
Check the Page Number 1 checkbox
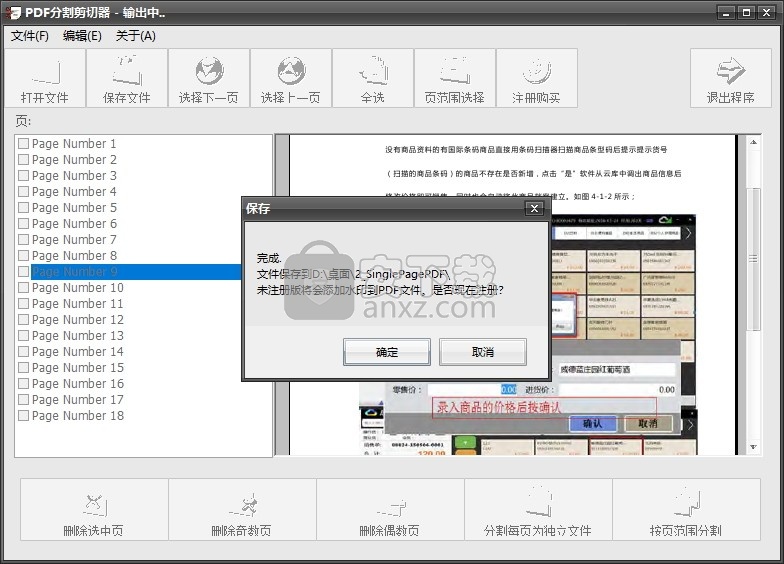click(24, 144)
